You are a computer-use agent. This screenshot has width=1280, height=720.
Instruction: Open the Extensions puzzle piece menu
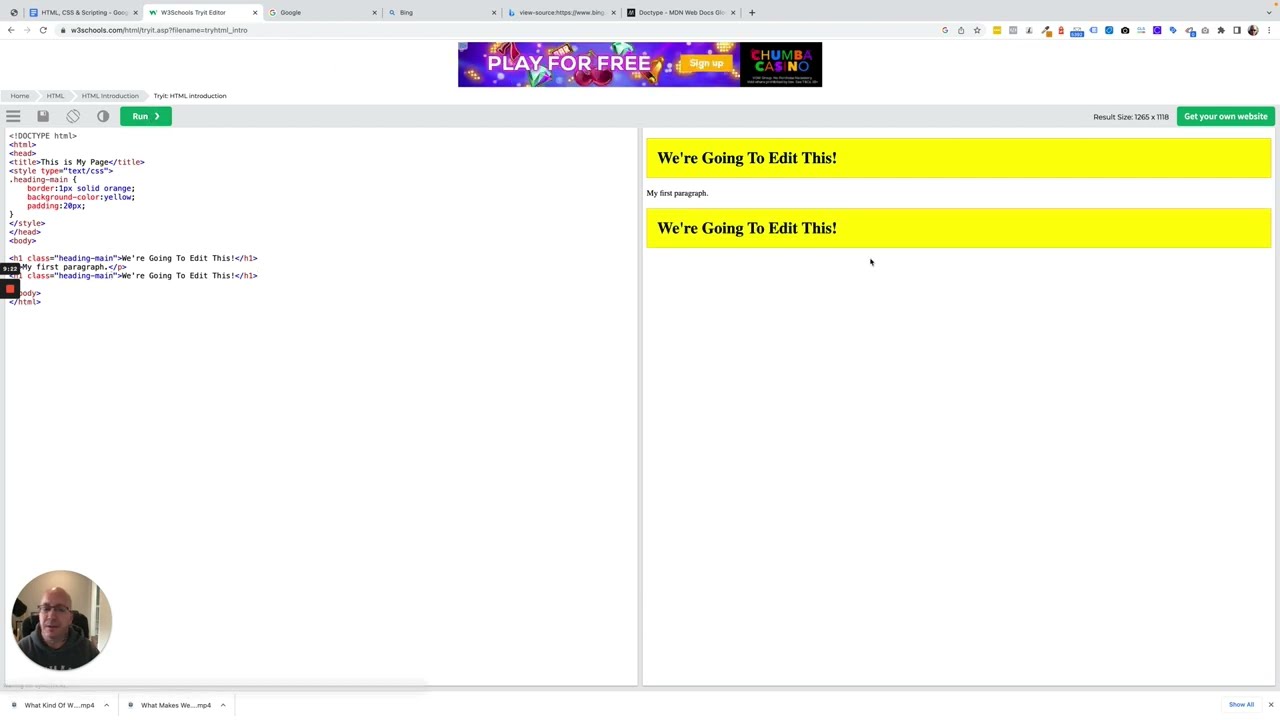click(x=1221, y=30)
